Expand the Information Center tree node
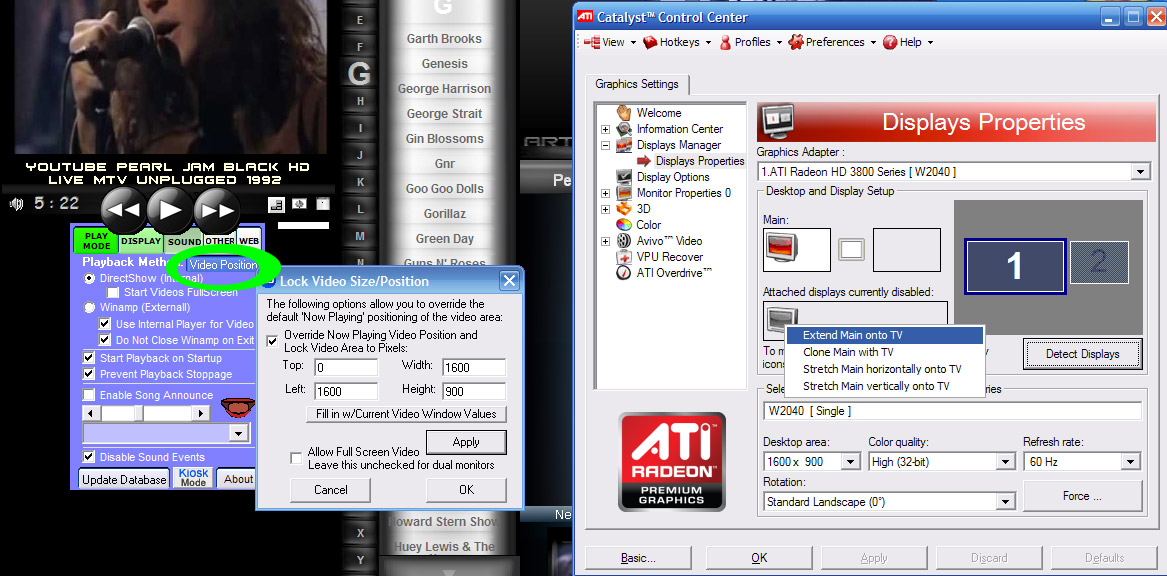 (x=606, y=129)
